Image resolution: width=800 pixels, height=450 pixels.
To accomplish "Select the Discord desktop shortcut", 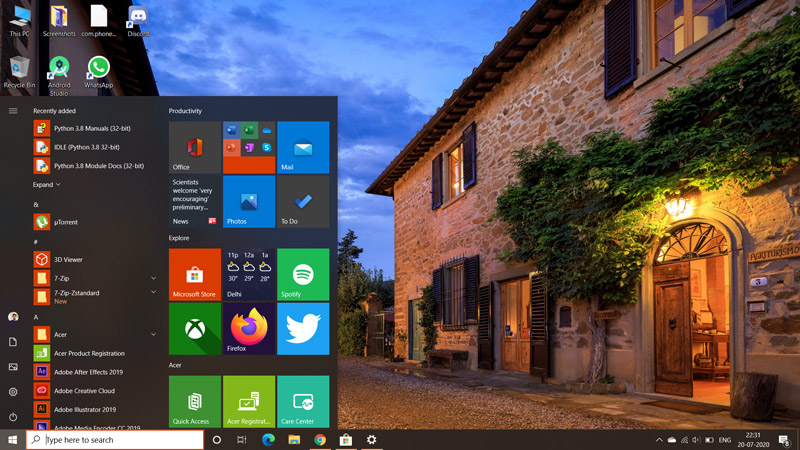I will 138,21.
